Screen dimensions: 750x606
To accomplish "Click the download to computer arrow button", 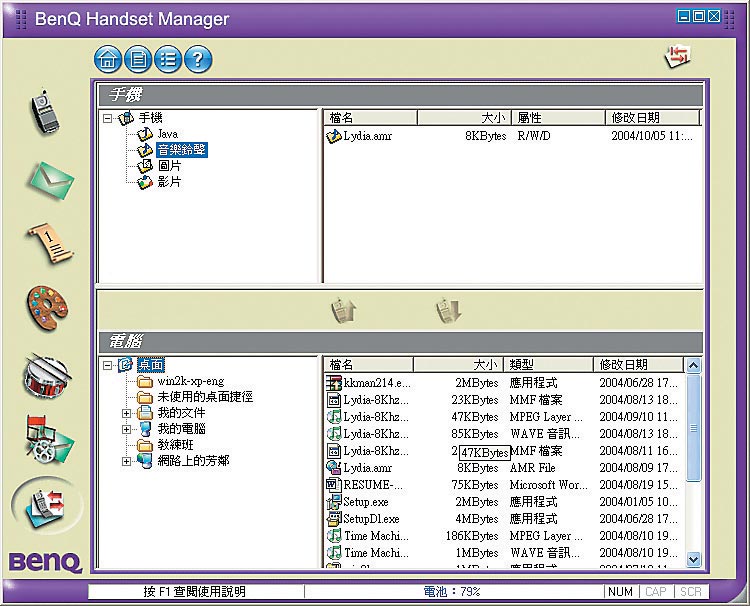I will [449, 310].
